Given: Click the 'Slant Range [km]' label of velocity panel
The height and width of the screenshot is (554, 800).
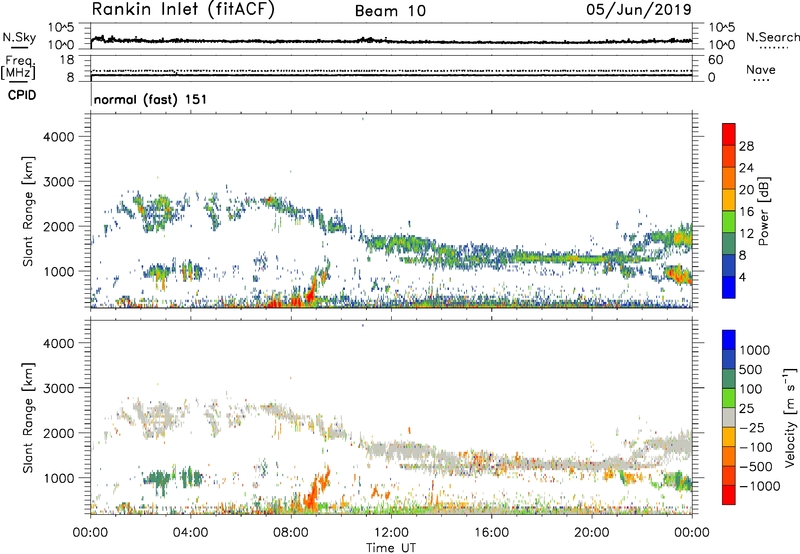Looking at the screenshot, I should coord(28,418).
